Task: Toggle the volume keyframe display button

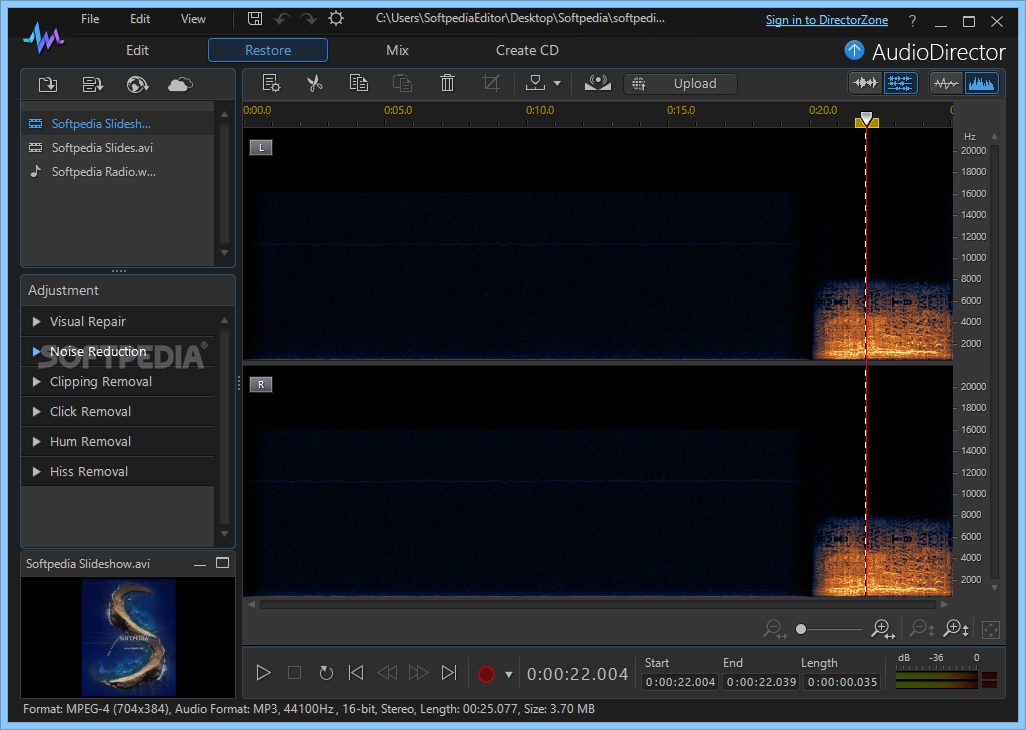Action: pos(865,83)
